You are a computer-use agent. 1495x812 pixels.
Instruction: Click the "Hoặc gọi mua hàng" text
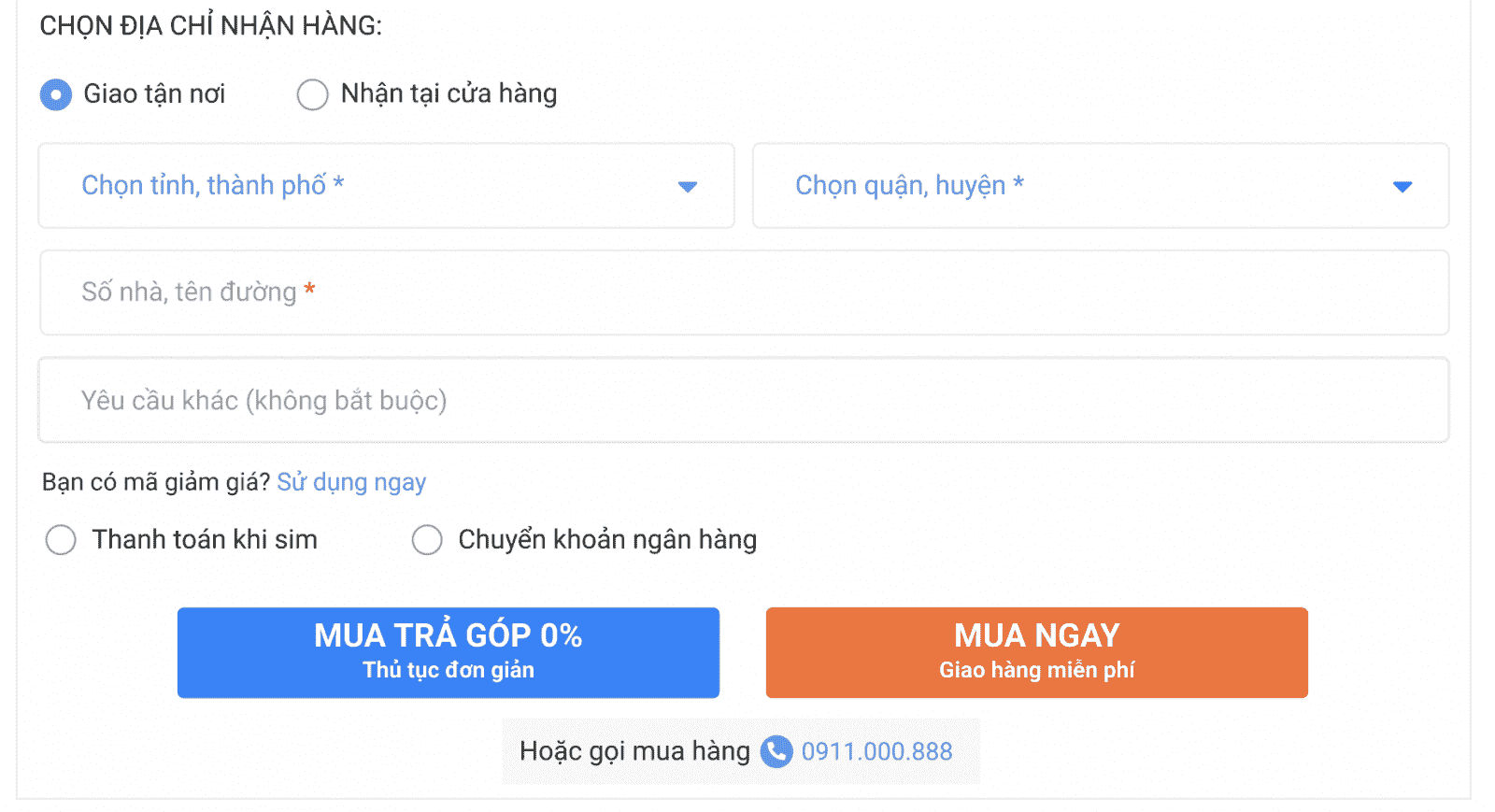(634, 751)
